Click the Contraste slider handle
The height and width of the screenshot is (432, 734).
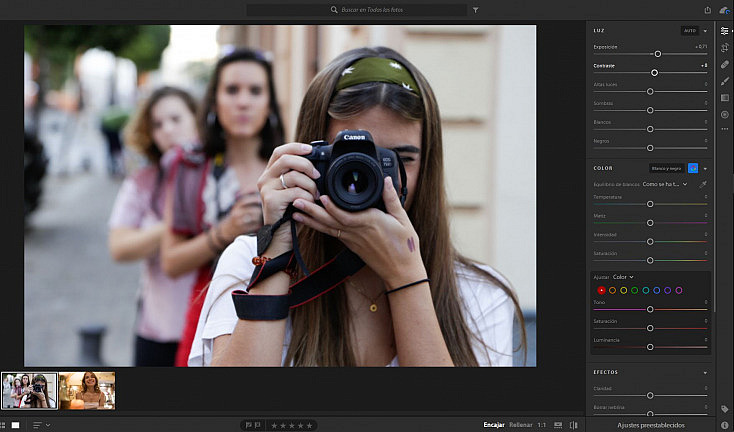pyautogui.click(x=654, y=73)
